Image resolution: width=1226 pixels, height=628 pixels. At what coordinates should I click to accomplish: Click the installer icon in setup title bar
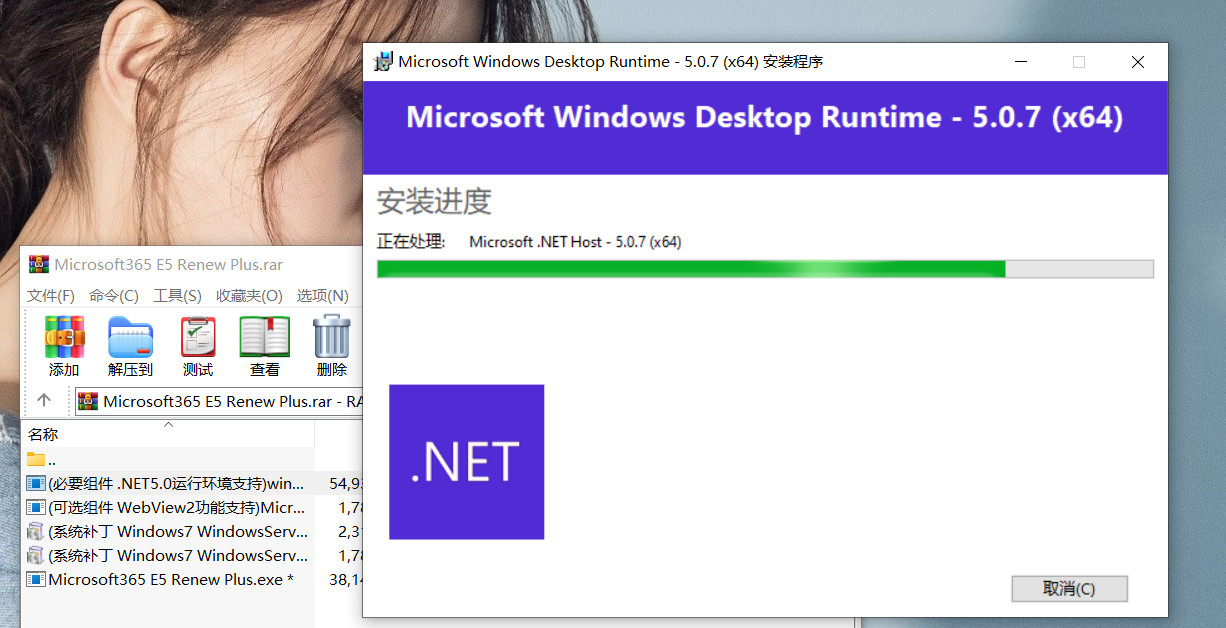(383, 62)
